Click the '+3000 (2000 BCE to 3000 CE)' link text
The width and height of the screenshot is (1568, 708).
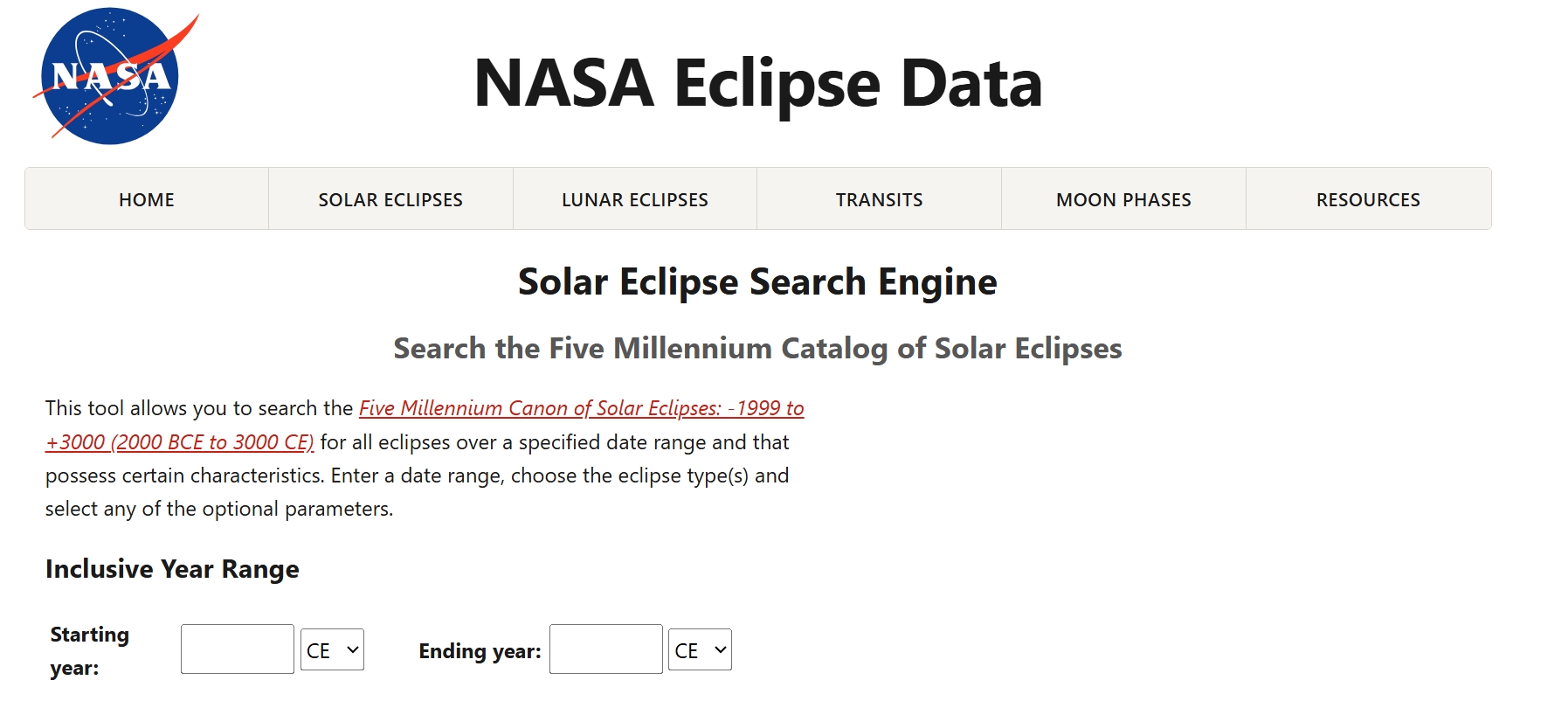(179, 442)
